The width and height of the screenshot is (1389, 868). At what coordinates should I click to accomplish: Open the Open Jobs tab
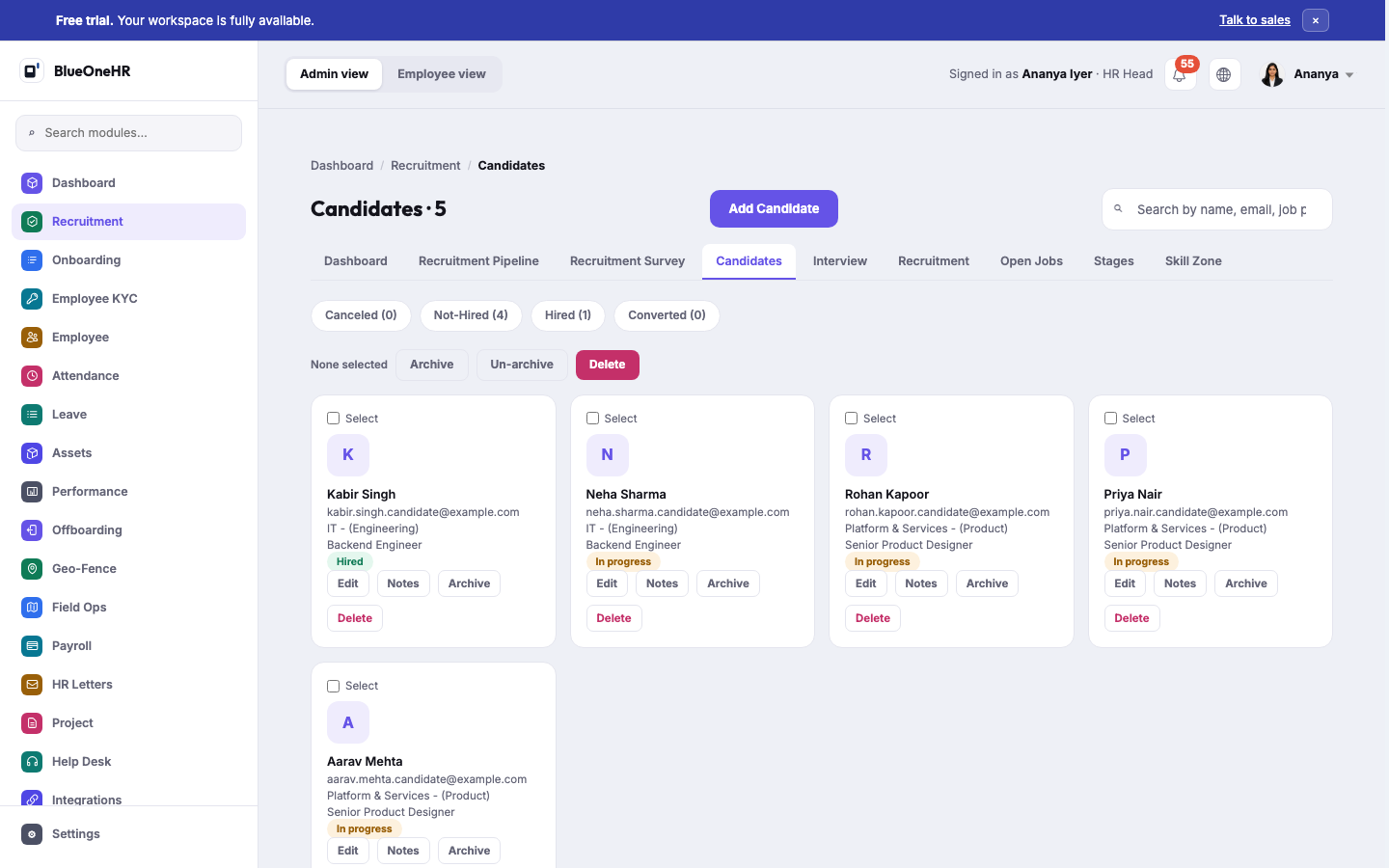1031,261
